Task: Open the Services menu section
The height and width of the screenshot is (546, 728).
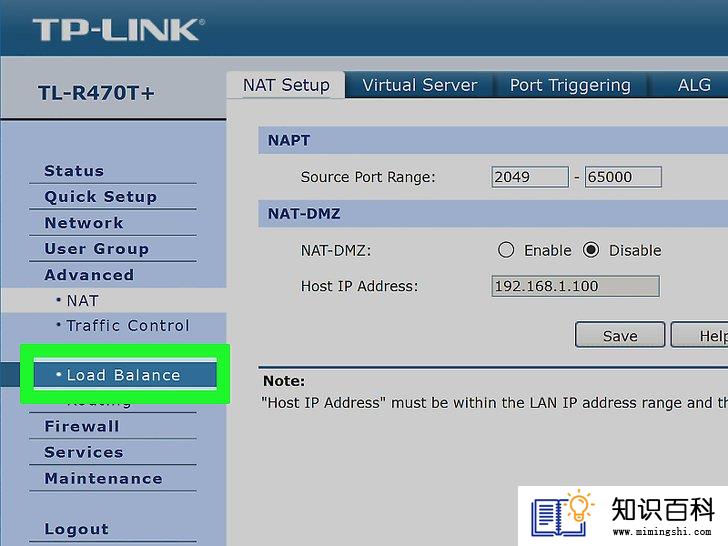Action: pos(84,452)
